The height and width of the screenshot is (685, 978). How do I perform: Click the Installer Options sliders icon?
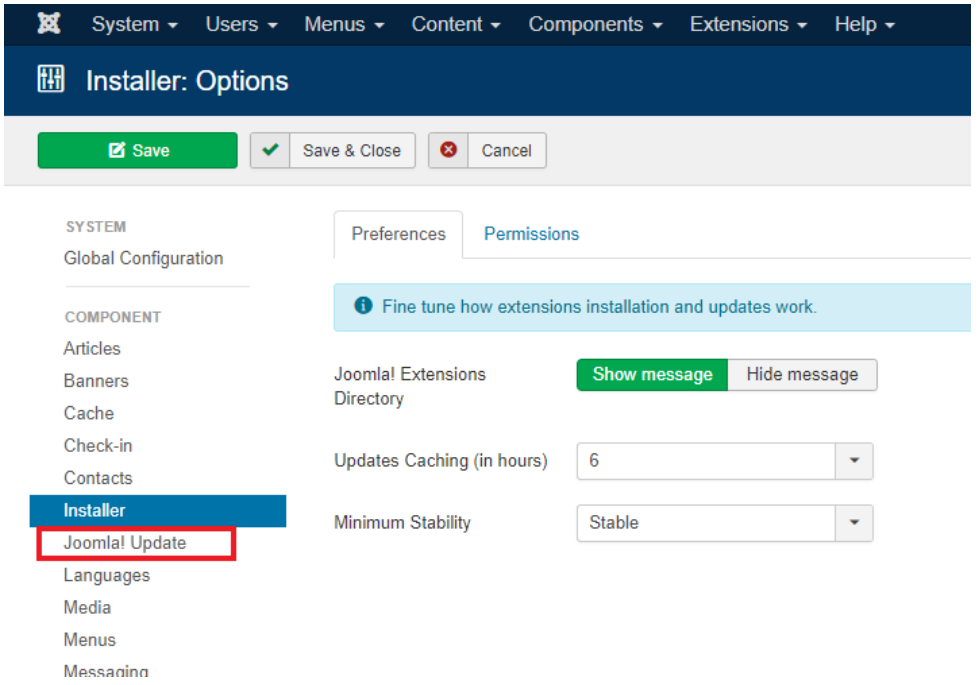tap(51, 79)
